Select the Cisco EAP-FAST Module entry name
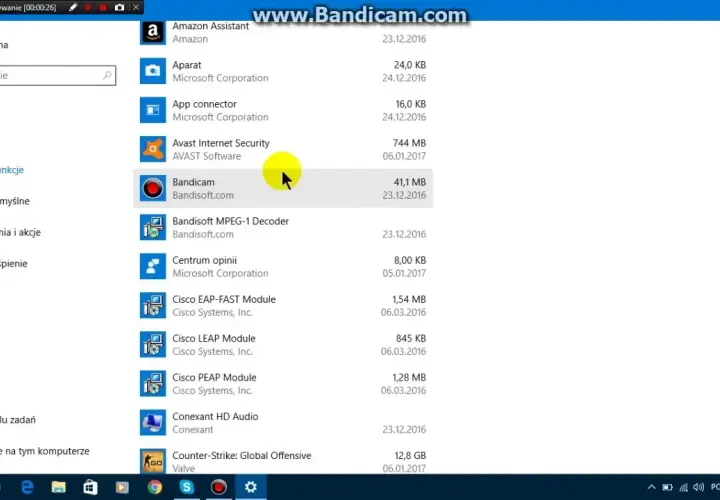Screen dimensions: 720x500 [224, 299]
